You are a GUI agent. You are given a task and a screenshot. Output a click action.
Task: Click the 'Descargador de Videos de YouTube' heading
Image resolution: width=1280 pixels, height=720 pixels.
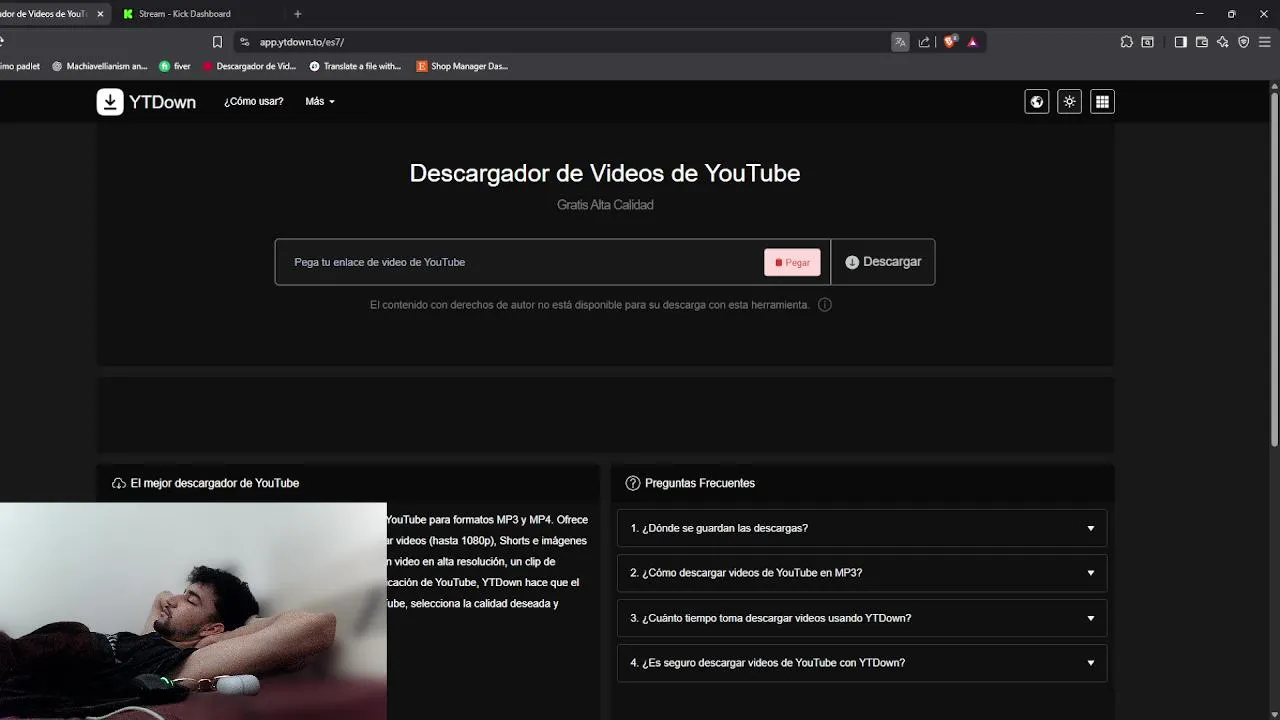(x=605, y=173)
